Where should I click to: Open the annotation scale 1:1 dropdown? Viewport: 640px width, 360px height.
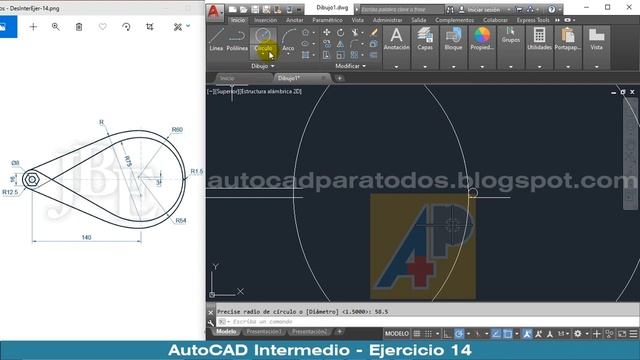[563, 334]
